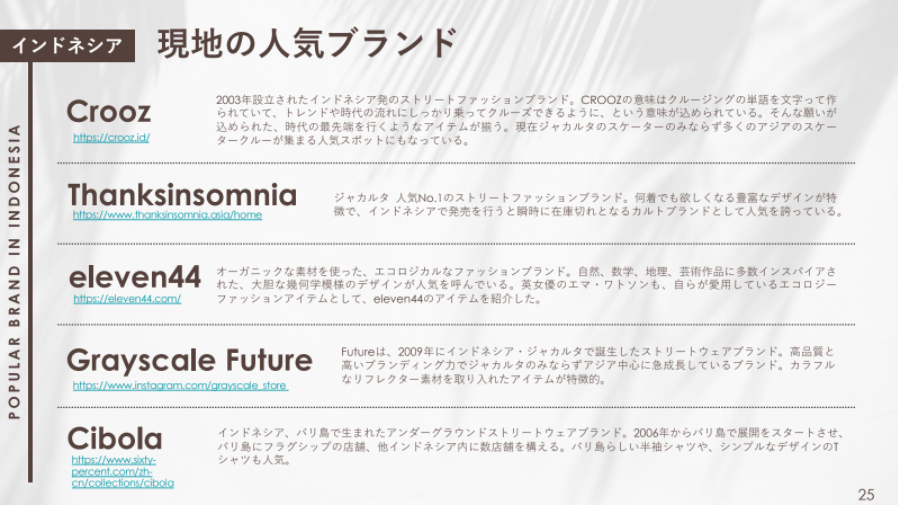Select the Grayscale Future description paragraph
This screenshot has height=505, width=898.
[588, 365]
